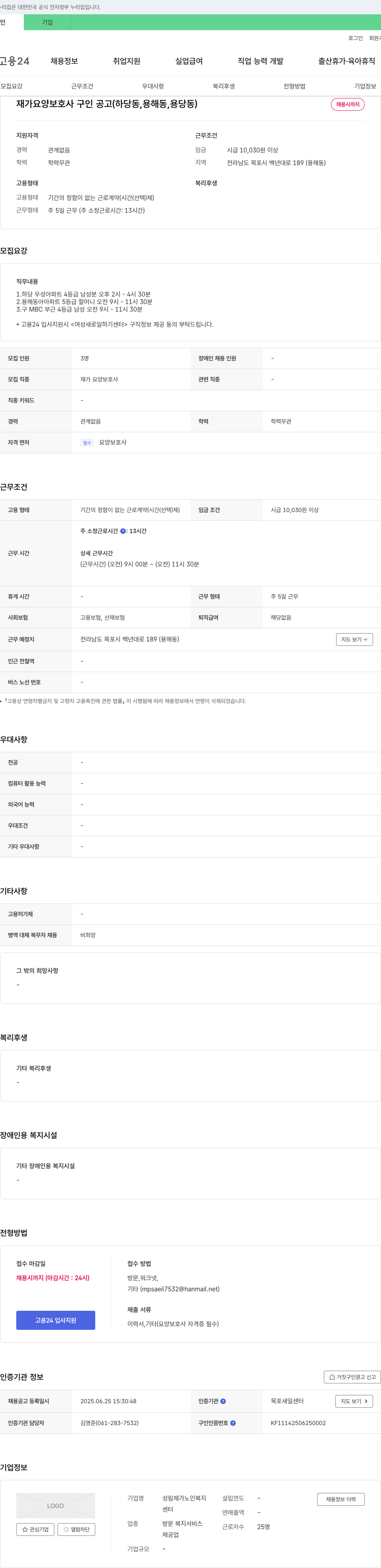Click 김영준(061-283-7532) contact text
The image size is (381, 1568).
(x=110, y=1423)
